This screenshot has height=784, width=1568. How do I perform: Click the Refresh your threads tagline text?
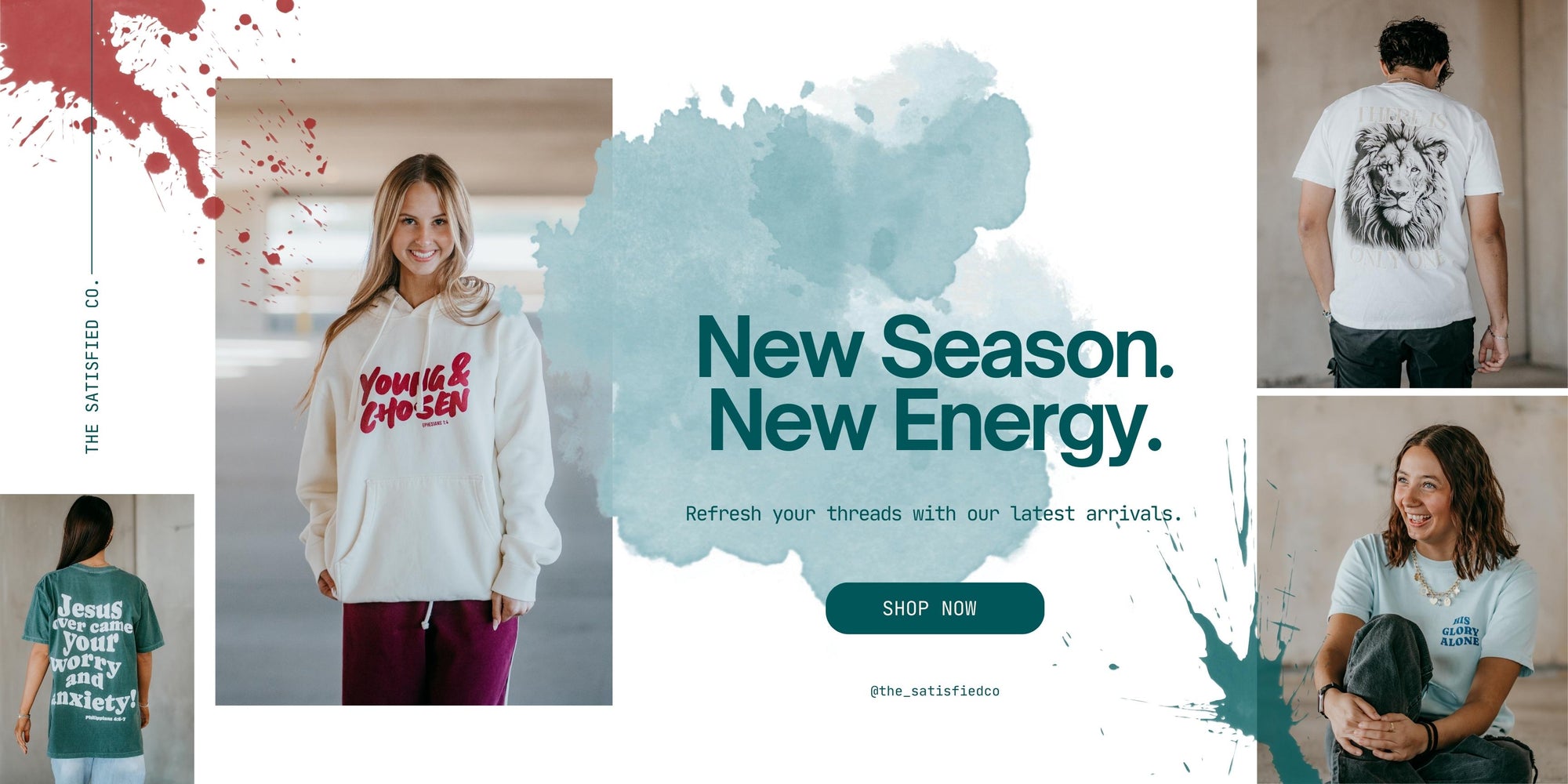click(933, 514)
